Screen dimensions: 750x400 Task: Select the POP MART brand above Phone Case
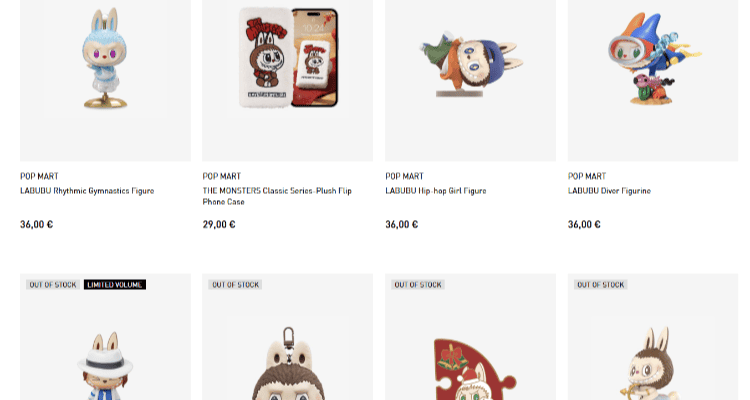point(221,176)
